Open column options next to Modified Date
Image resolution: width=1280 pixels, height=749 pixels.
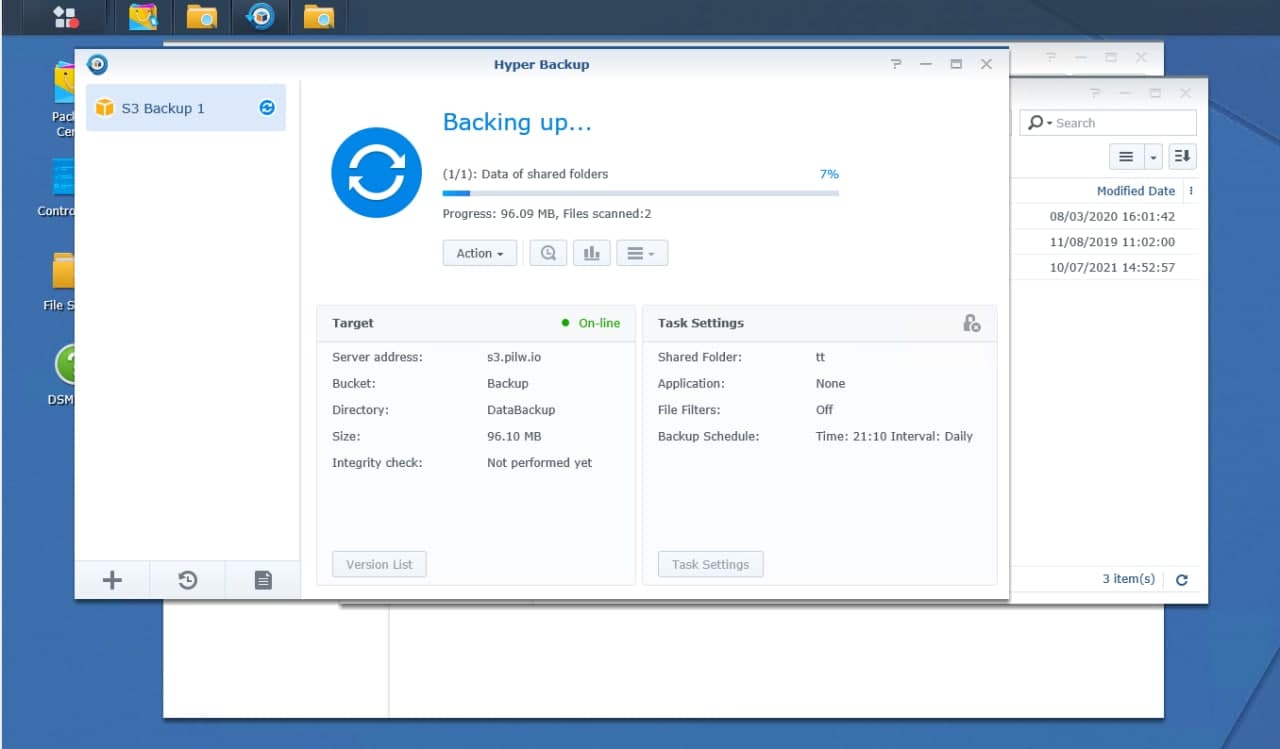click(x=1191, y=191)
